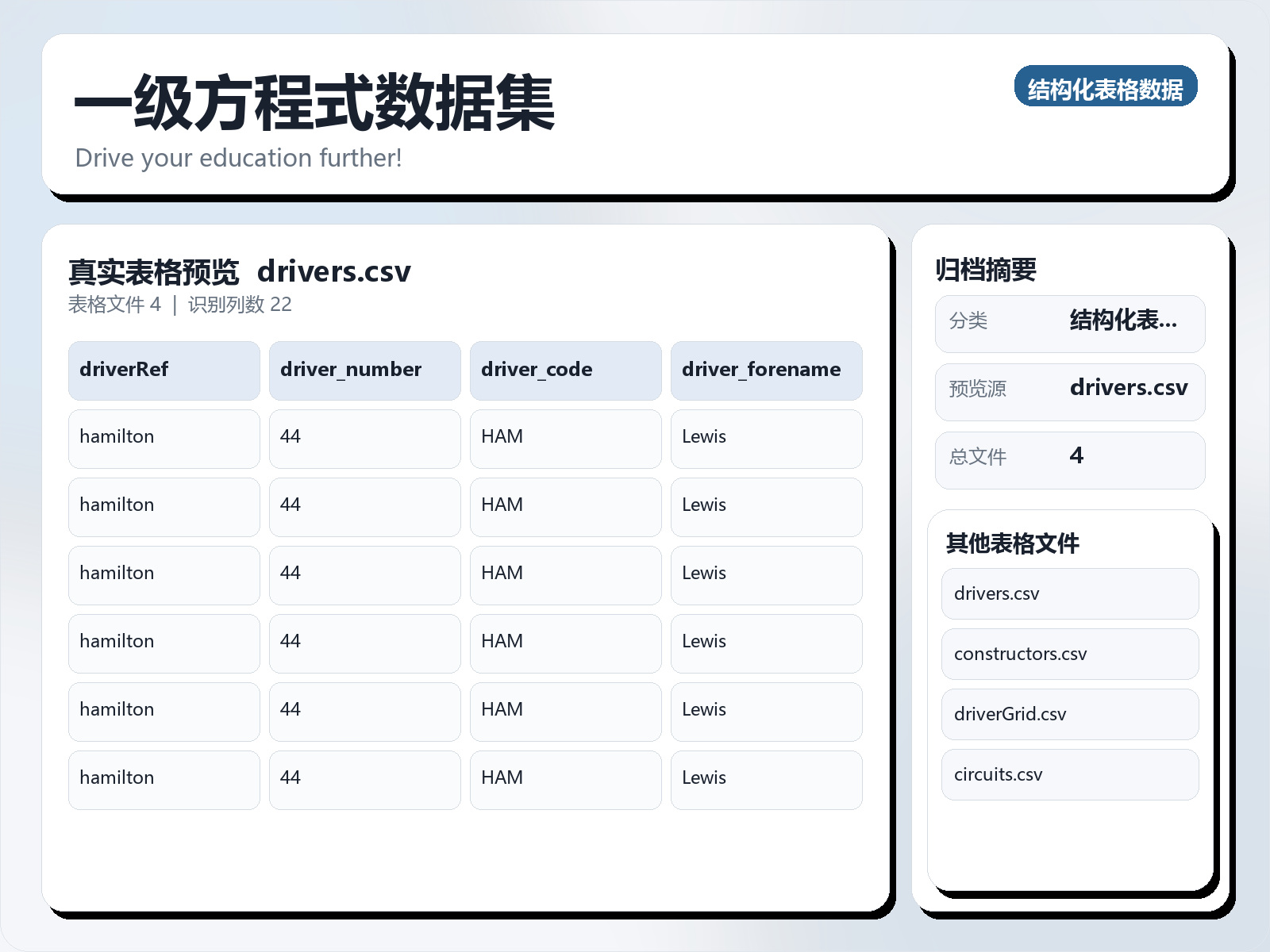Click the HAM value in the top row

(x=565, y=438)
